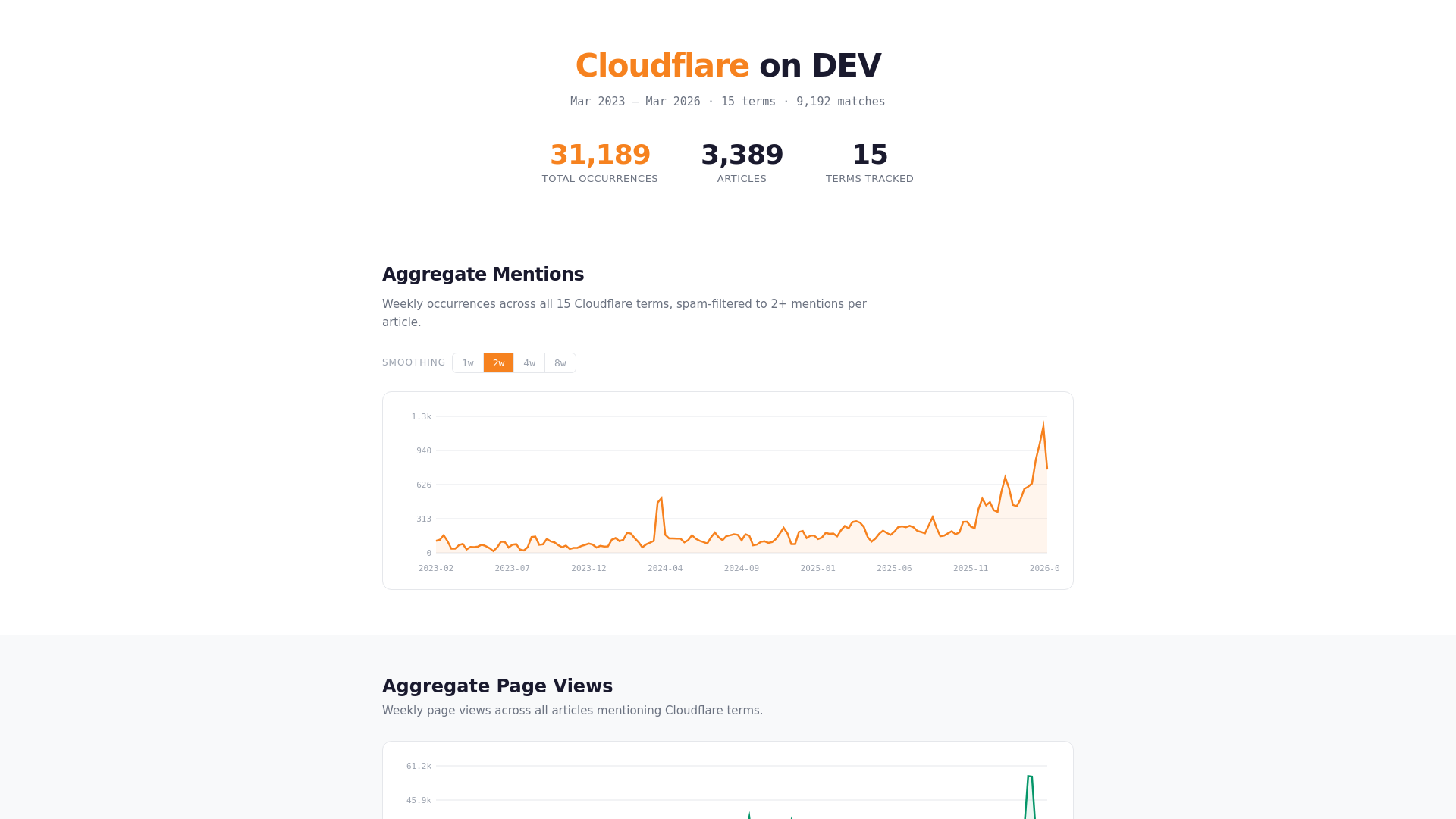
Task: Click the SMOOTHING label
Action: tap(414, 362)
